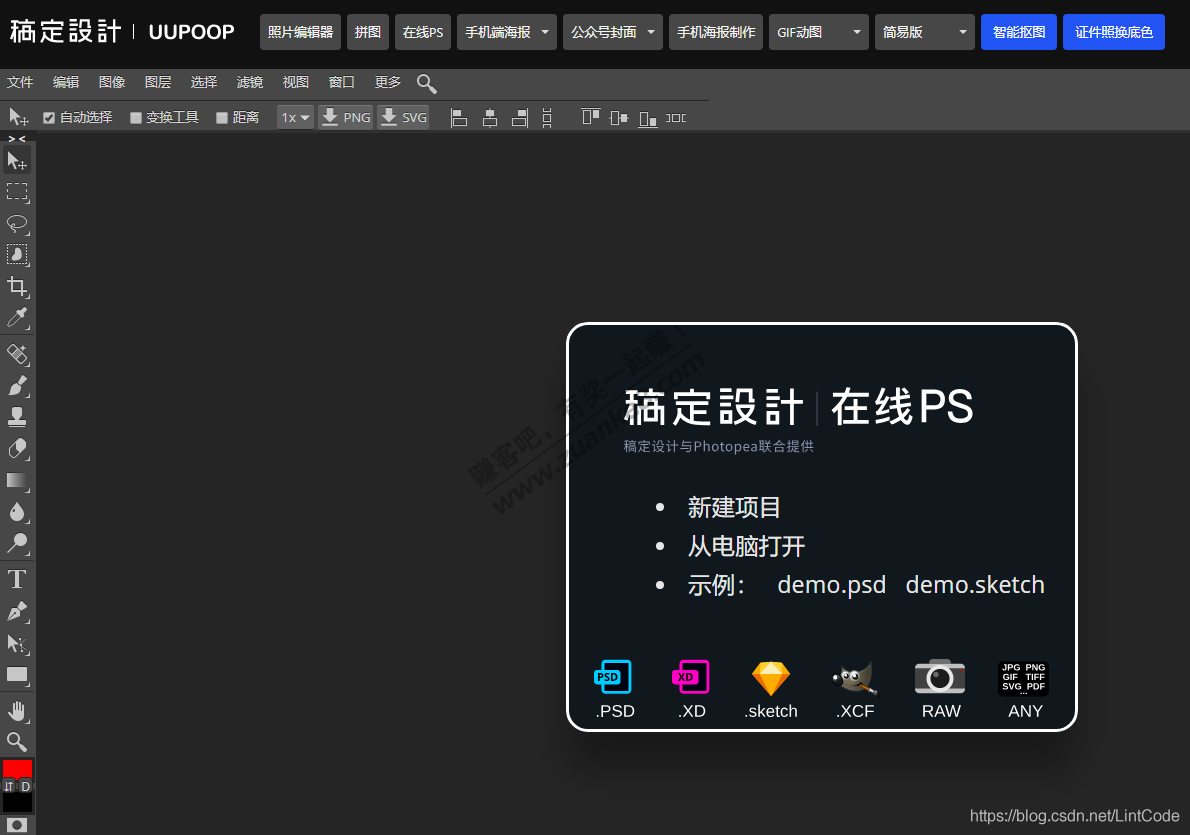
Task: Open the 视图 menu
Action: [295, 82]
